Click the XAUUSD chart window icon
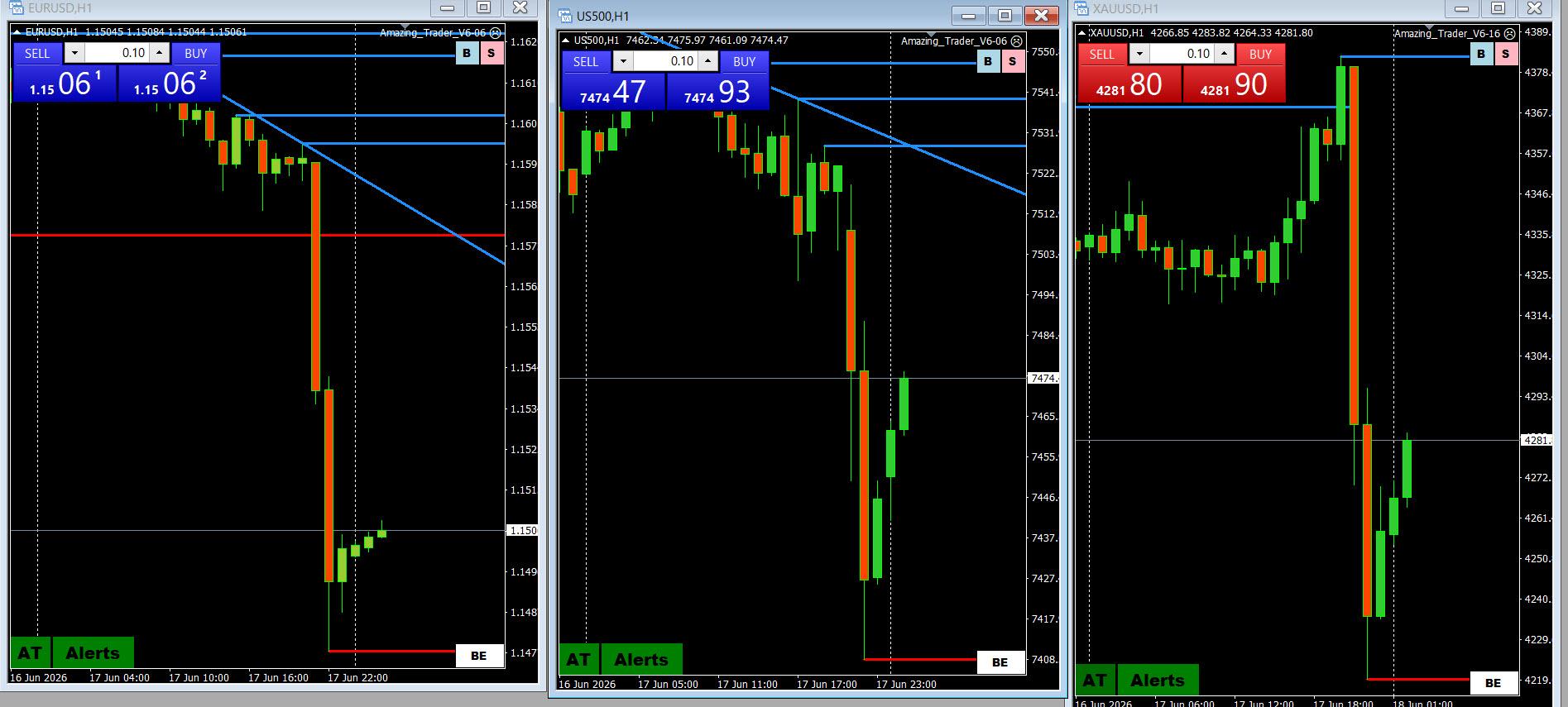 (1081, 8)
